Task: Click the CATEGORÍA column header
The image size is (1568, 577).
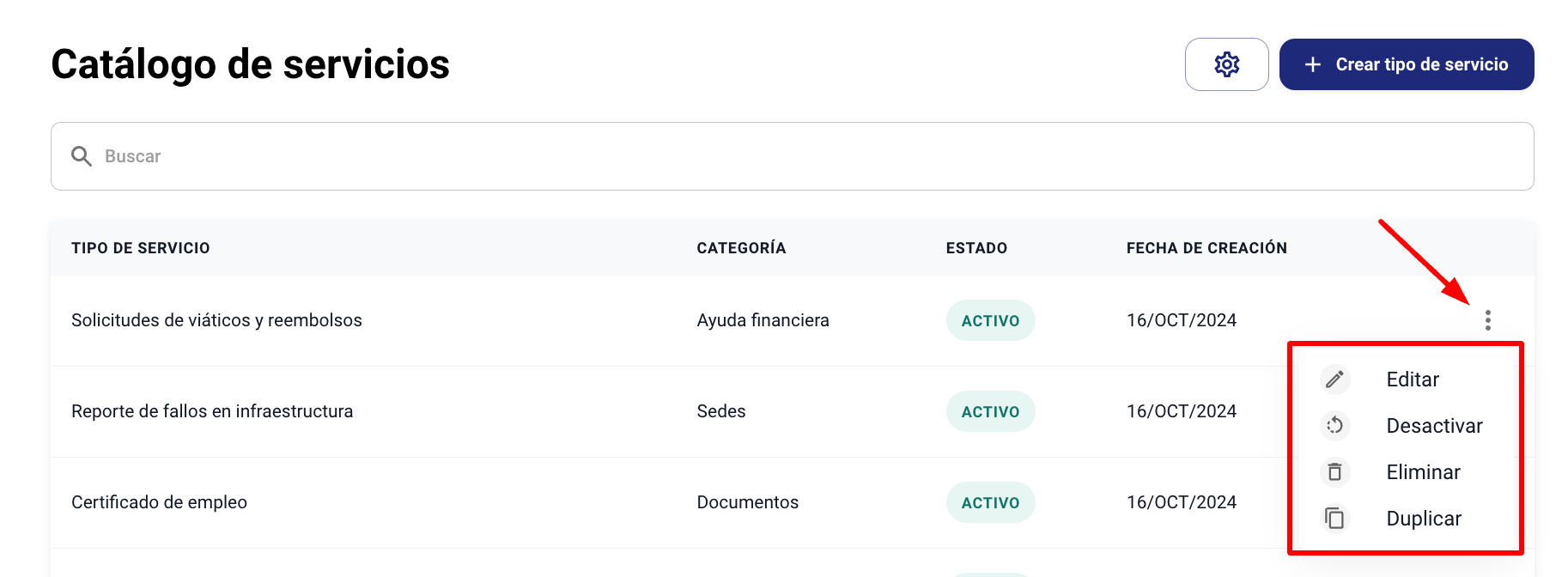Action: (741, 248)
